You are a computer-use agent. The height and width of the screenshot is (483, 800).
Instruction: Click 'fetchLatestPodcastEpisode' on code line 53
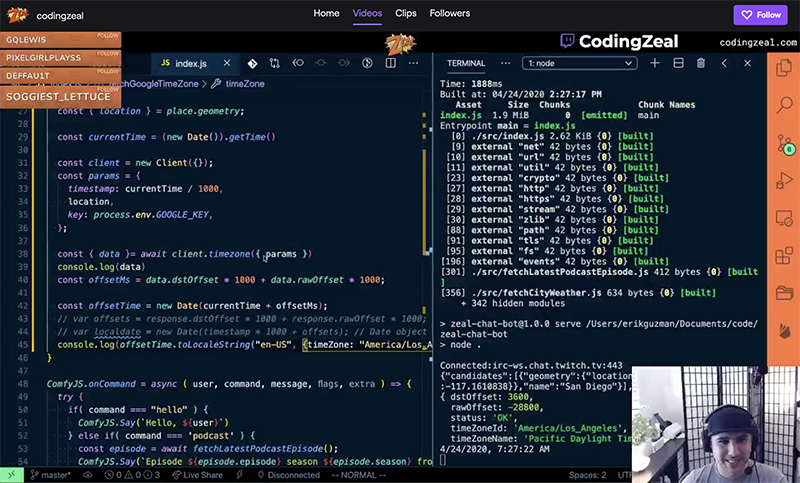[x=258, y=448]
